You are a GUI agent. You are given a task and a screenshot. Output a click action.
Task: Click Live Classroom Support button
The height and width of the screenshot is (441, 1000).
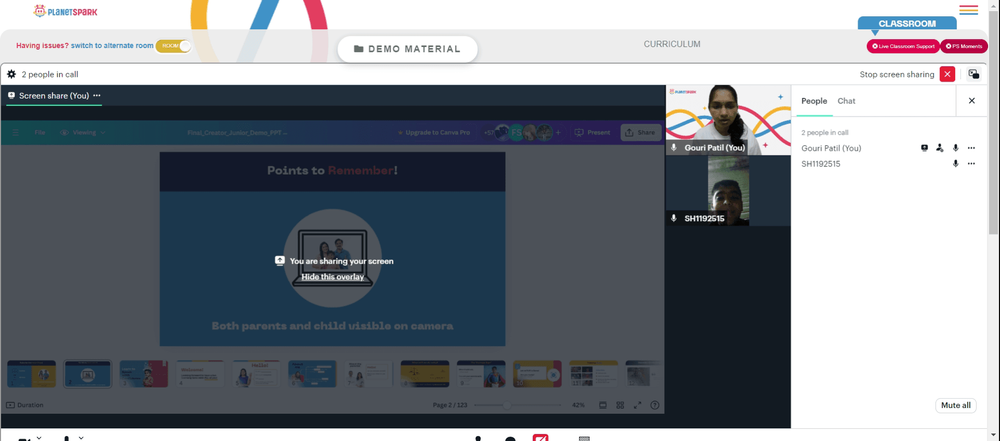tap(902, 46)
